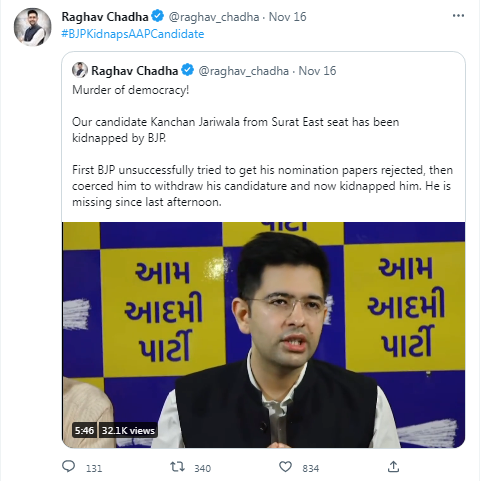Open the @raghav_chadha handle in the header
This screenshot has width=480, height=481.
214,17
